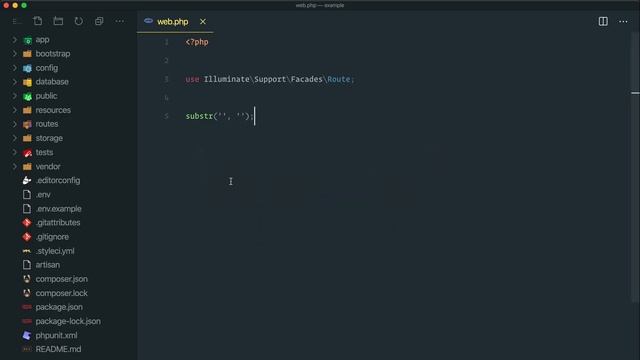Click the tests folder icon
The height and width of the screenshot is (360, 640).
27,153
